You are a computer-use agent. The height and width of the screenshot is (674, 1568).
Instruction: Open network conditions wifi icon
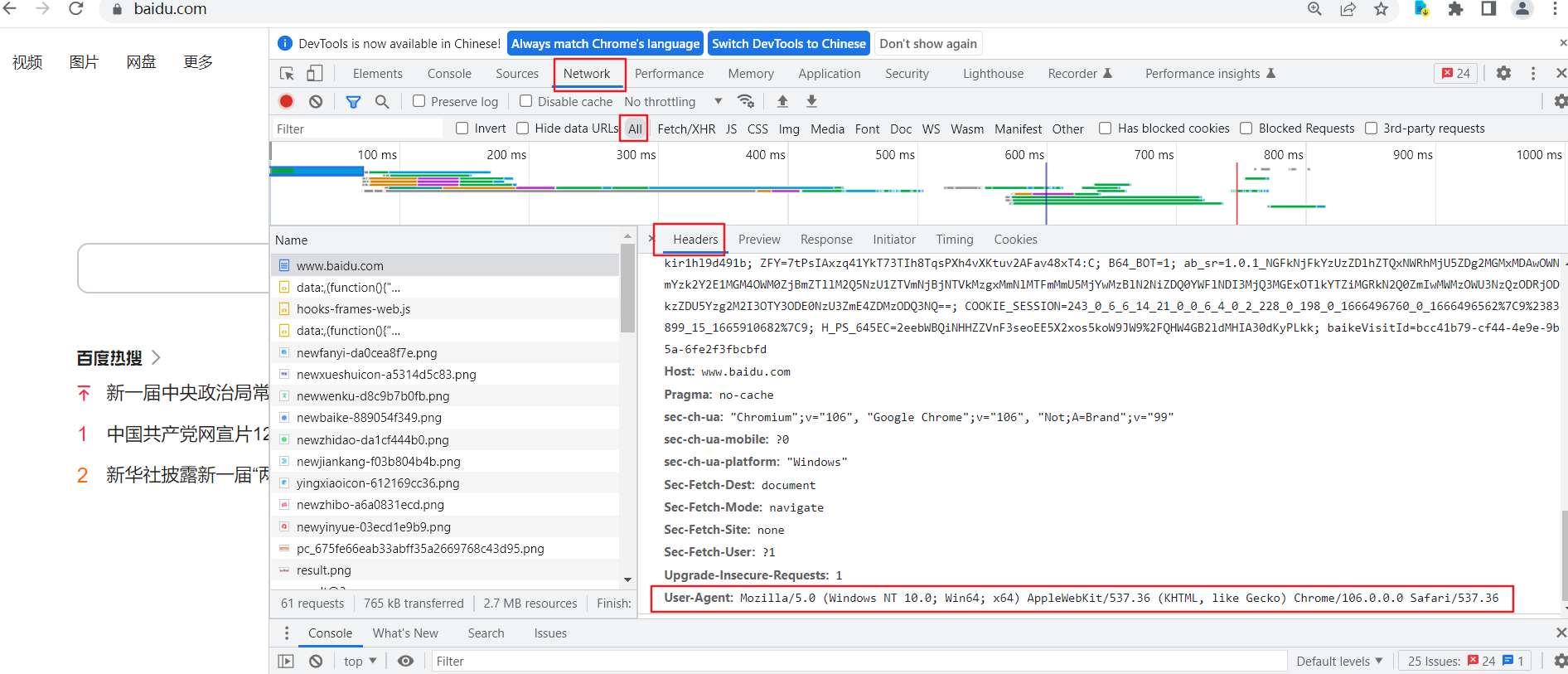click(x=746, y=101)
